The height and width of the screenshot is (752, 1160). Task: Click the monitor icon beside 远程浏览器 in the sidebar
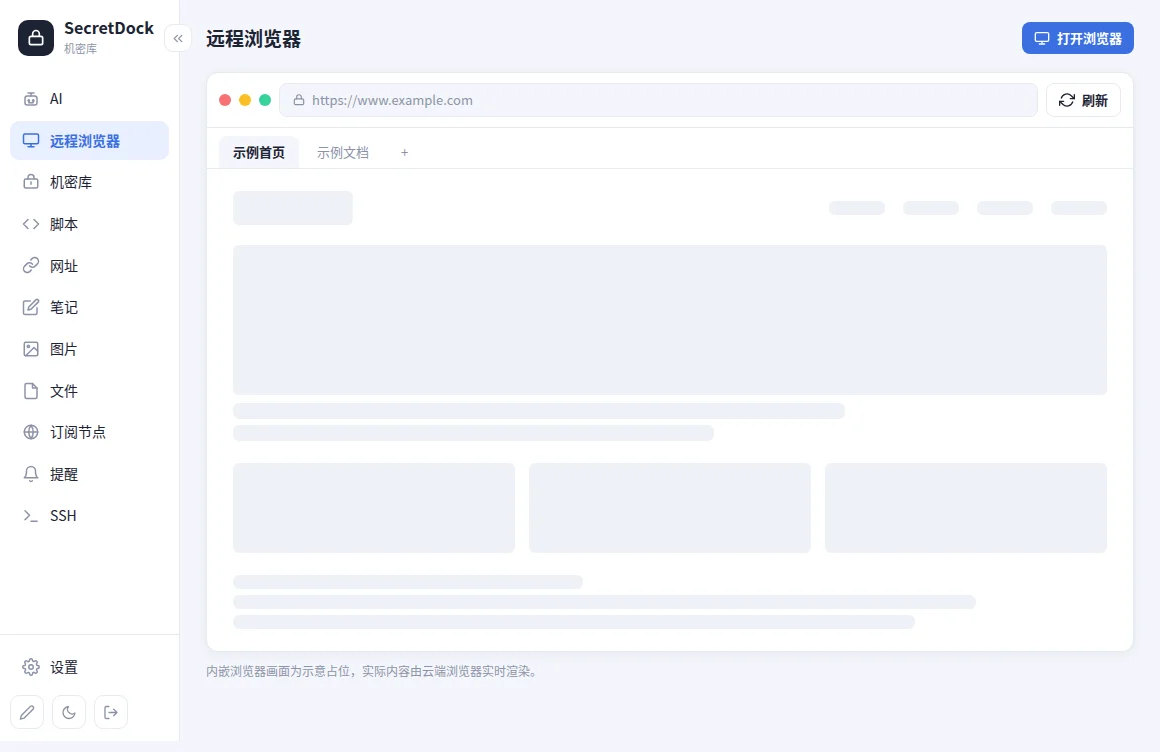(x=31, y=141)
